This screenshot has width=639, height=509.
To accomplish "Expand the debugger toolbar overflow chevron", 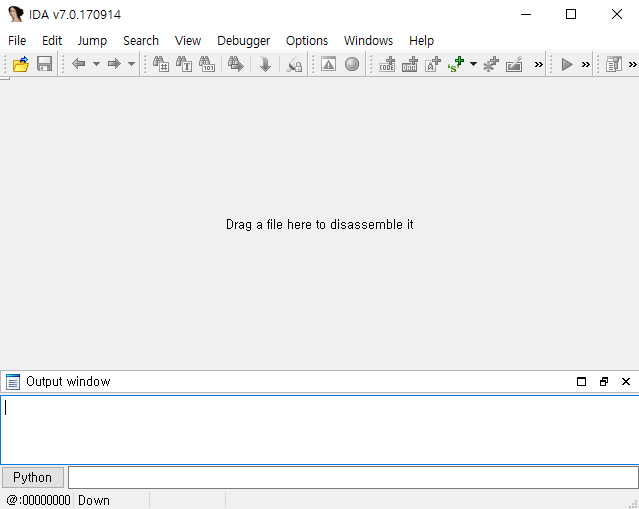I will pyautogui.click(x=586, y=64).
